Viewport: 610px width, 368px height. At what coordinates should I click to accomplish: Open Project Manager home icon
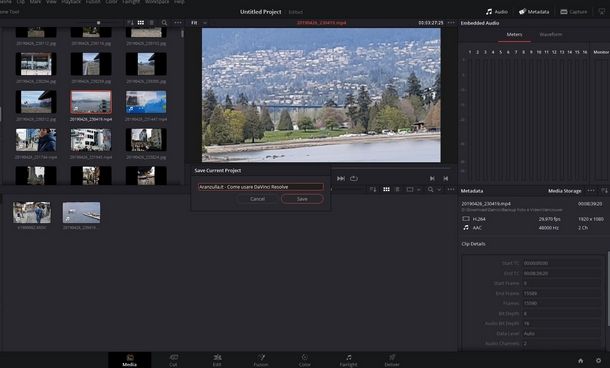(580, 361)
